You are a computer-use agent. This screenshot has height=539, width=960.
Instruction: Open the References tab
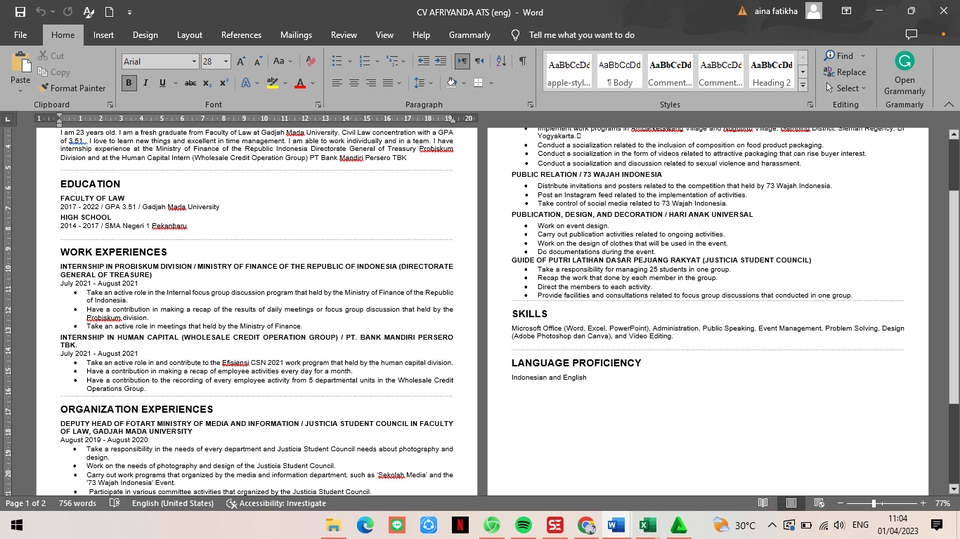(241, 35)
